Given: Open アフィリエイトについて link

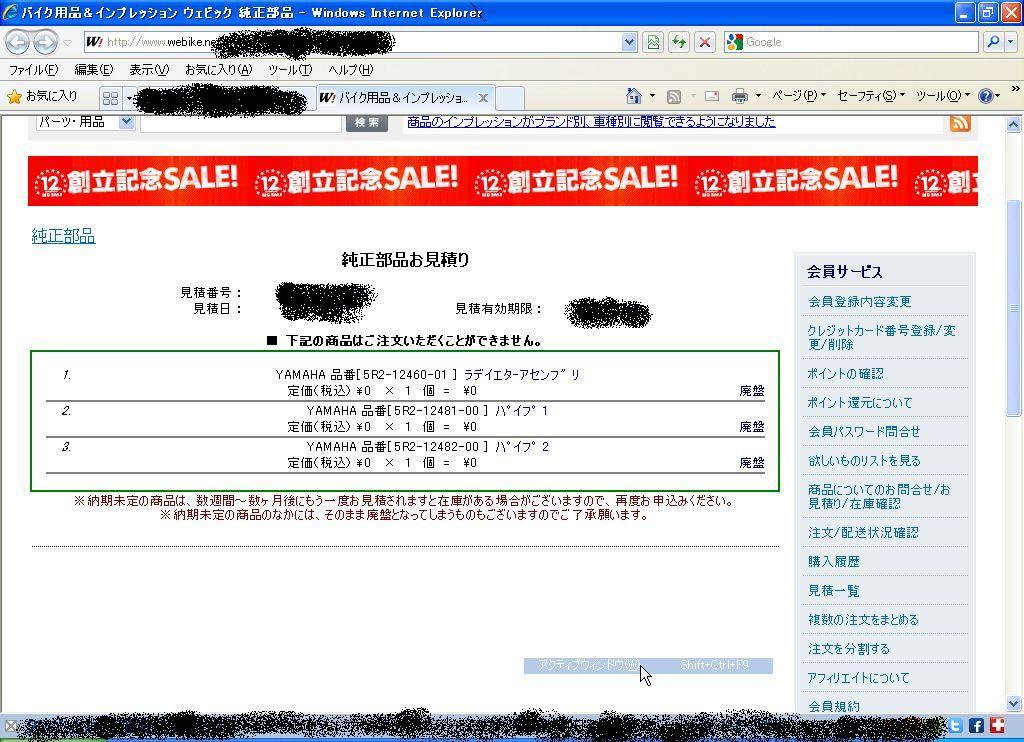Looking at the screenshot, I should [x=858, y=678].
